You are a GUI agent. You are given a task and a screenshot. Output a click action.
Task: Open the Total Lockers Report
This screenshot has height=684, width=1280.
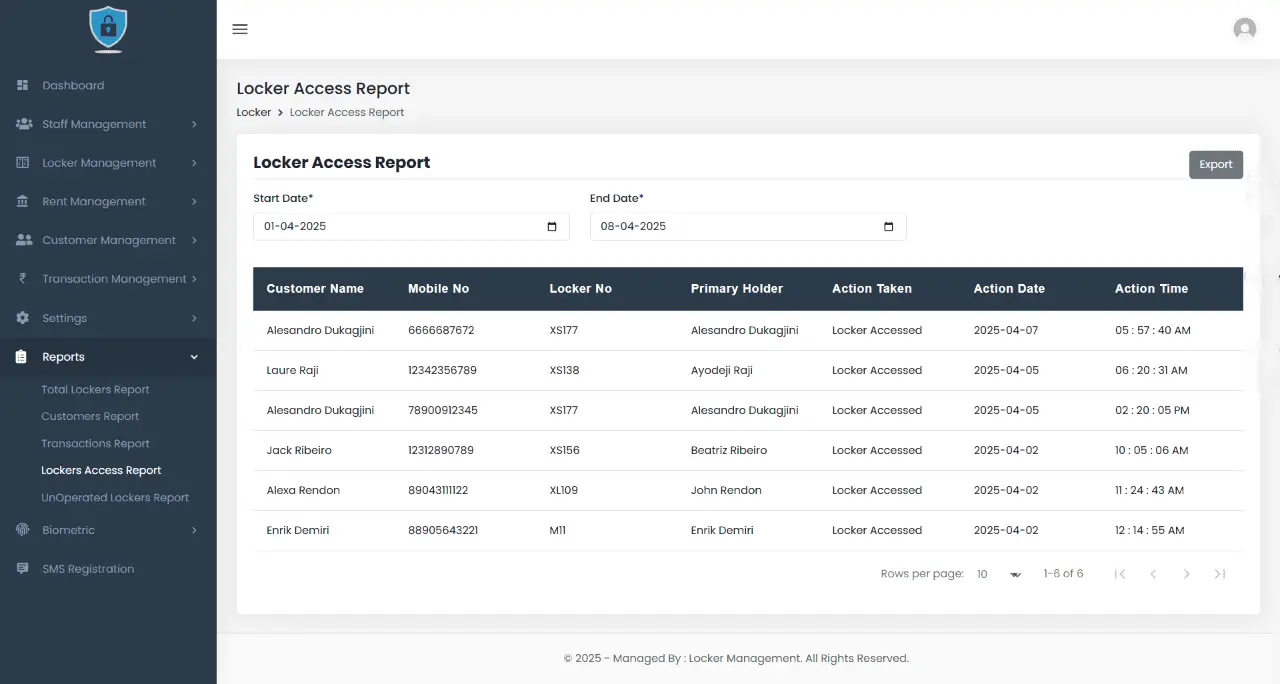click(x=95, y=390)
